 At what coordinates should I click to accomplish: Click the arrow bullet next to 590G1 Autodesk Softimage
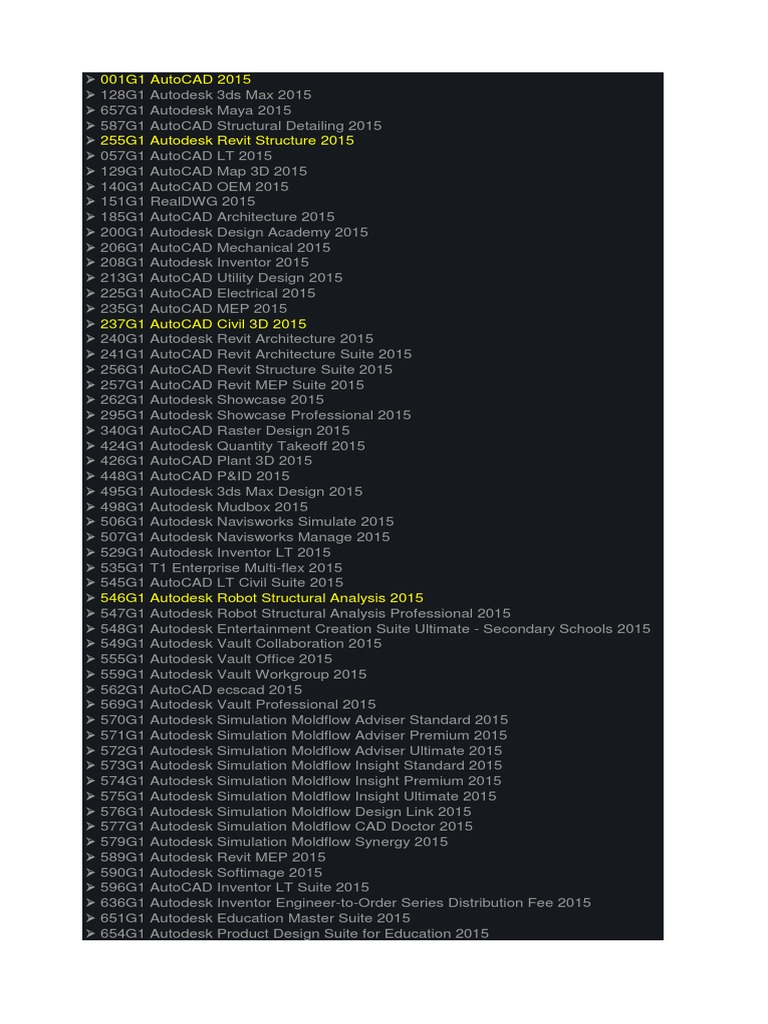(90, 873)
